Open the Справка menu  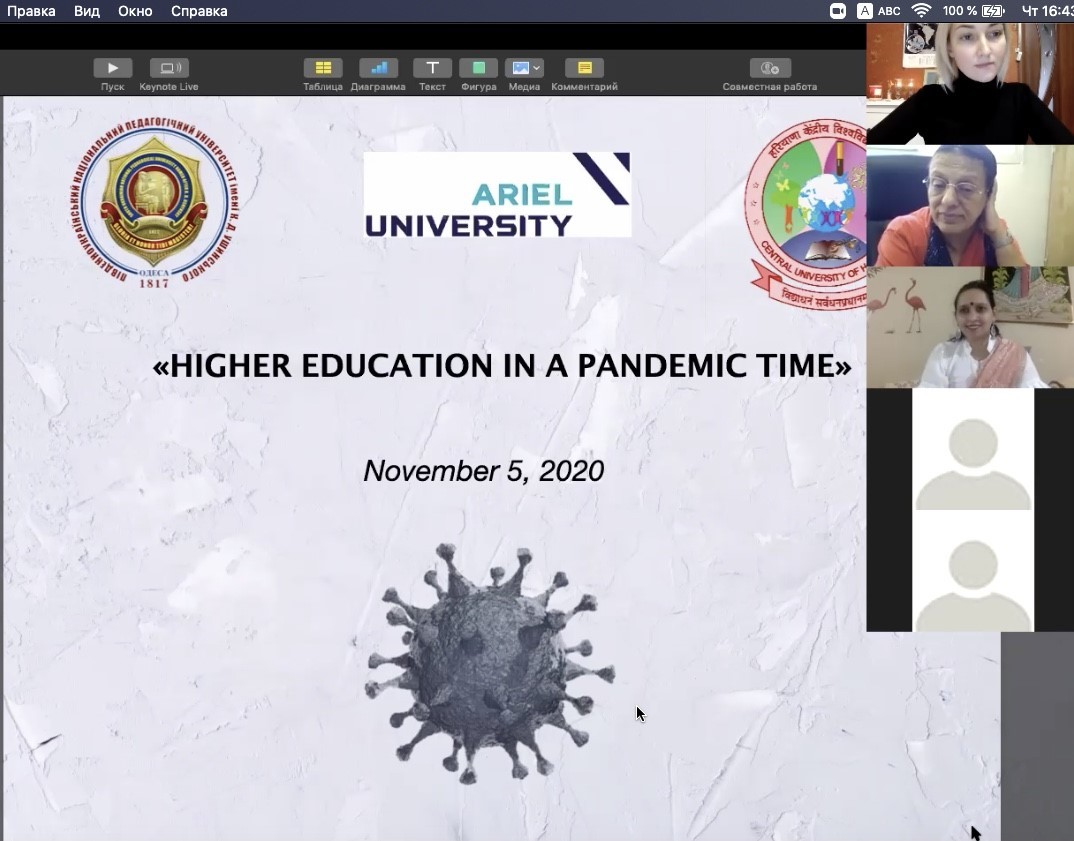tap(199, 11)
